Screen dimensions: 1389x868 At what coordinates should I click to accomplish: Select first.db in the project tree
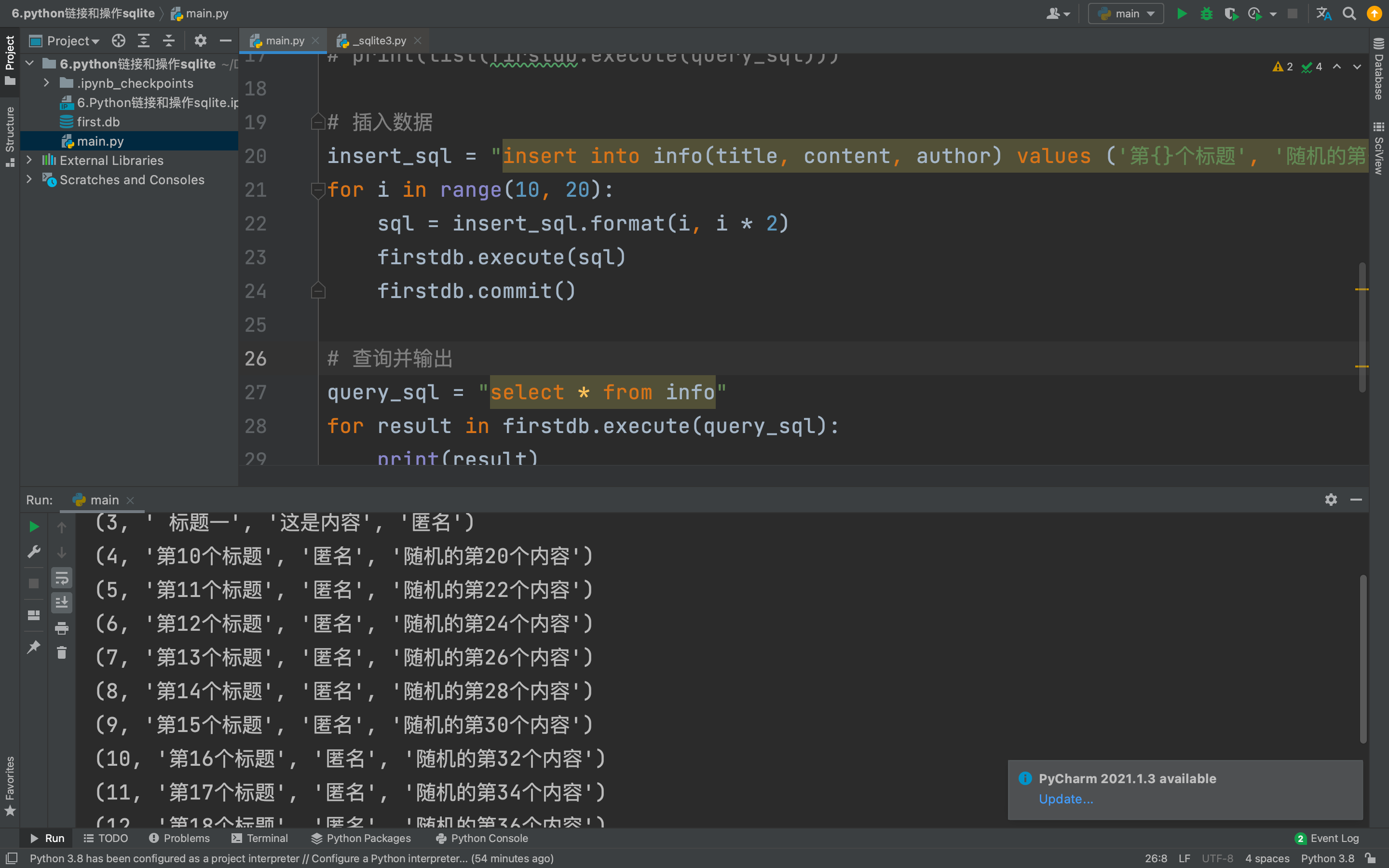coord(97,122)
